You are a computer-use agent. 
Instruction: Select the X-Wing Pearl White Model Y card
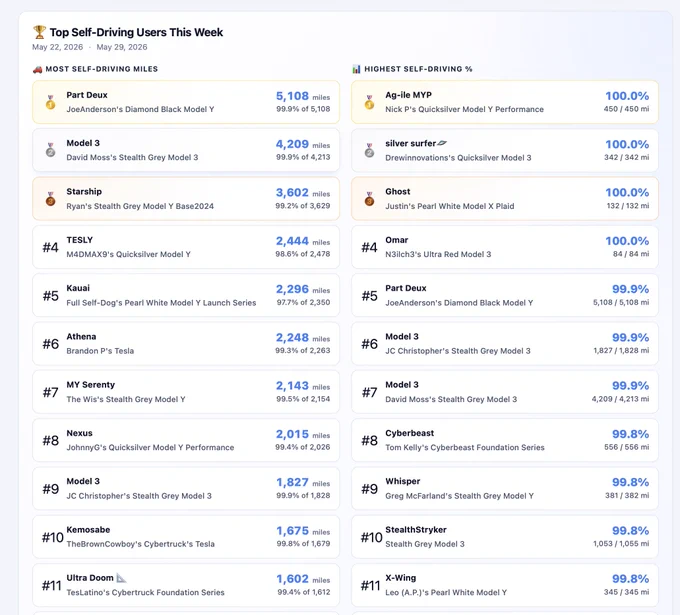505,585
